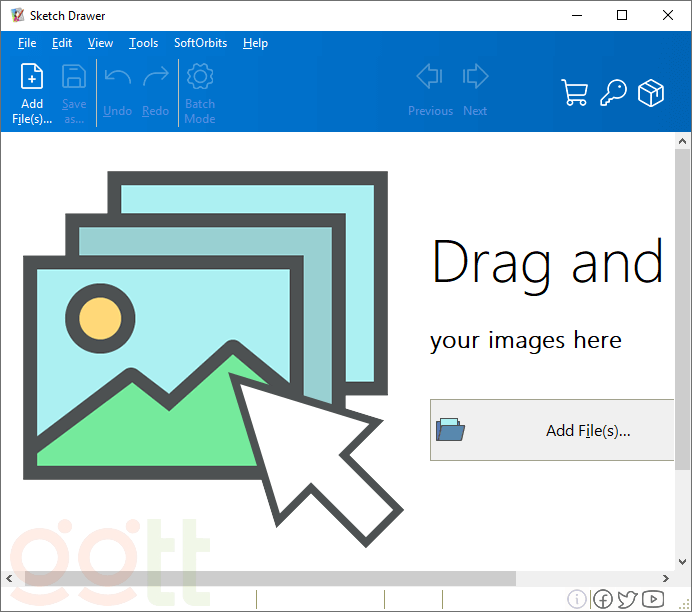Screen dimensions: 692x612
Task: Open Batch Mode gear icon
Action: [200, 78]
